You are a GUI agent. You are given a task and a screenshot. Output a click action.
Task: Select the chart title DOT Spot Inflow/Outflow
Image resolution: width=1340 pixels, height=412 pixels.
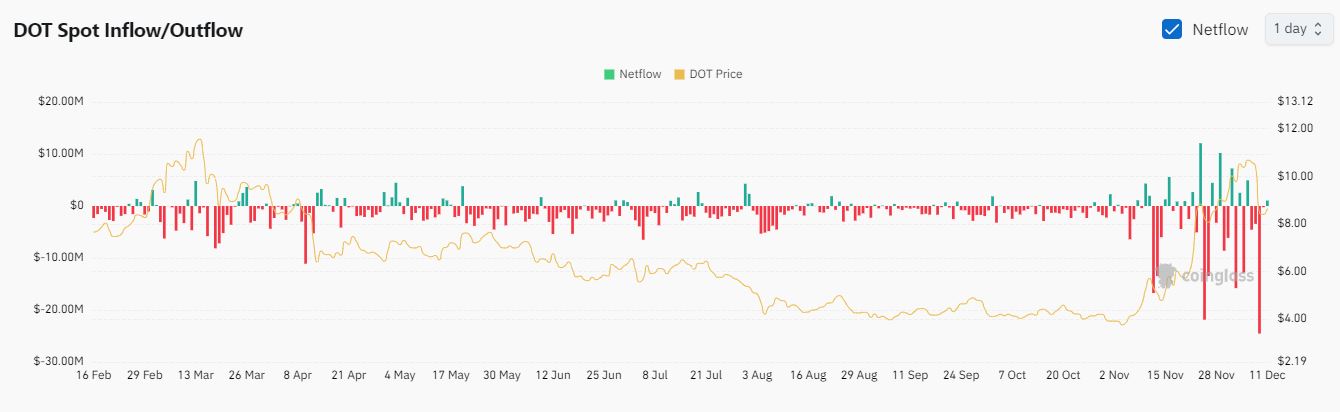click(128, 30)
